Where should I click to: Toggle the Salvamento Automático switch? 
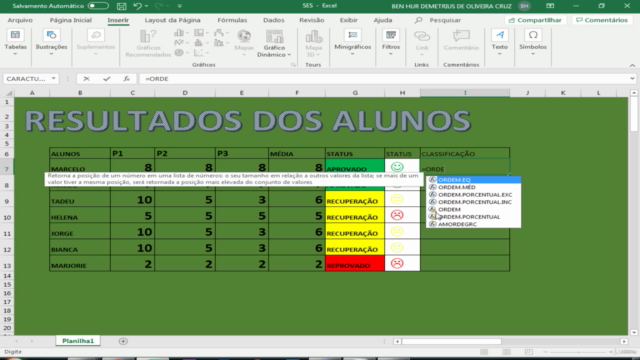[x=98, y=6]
